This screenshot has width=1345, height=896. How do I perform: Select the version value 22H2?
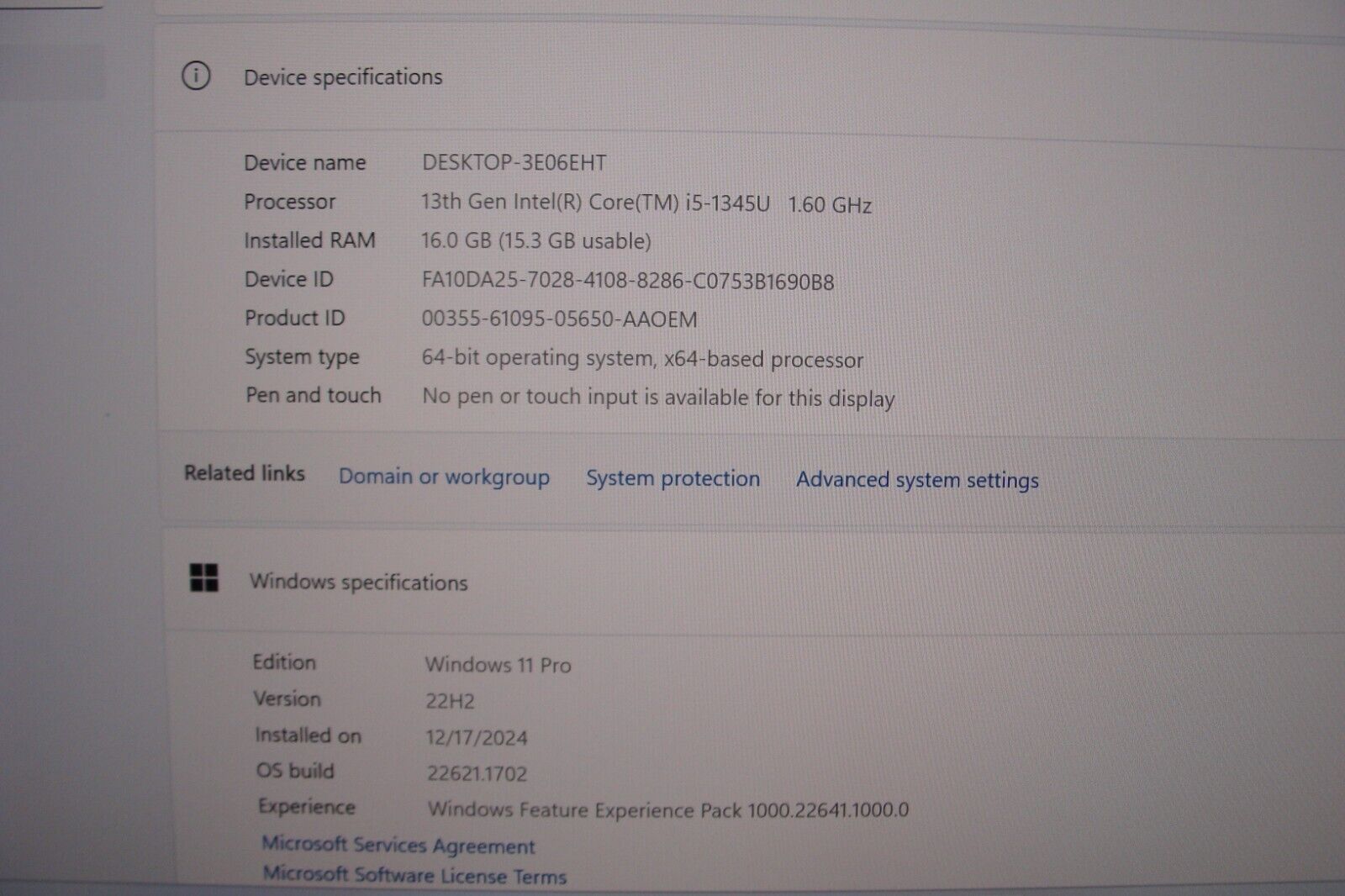click(450, 701)
